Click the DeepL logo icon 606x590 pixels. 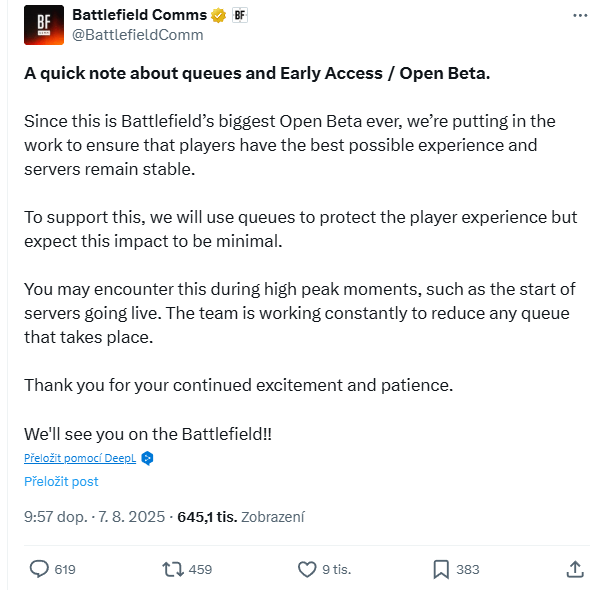[147, 458]
